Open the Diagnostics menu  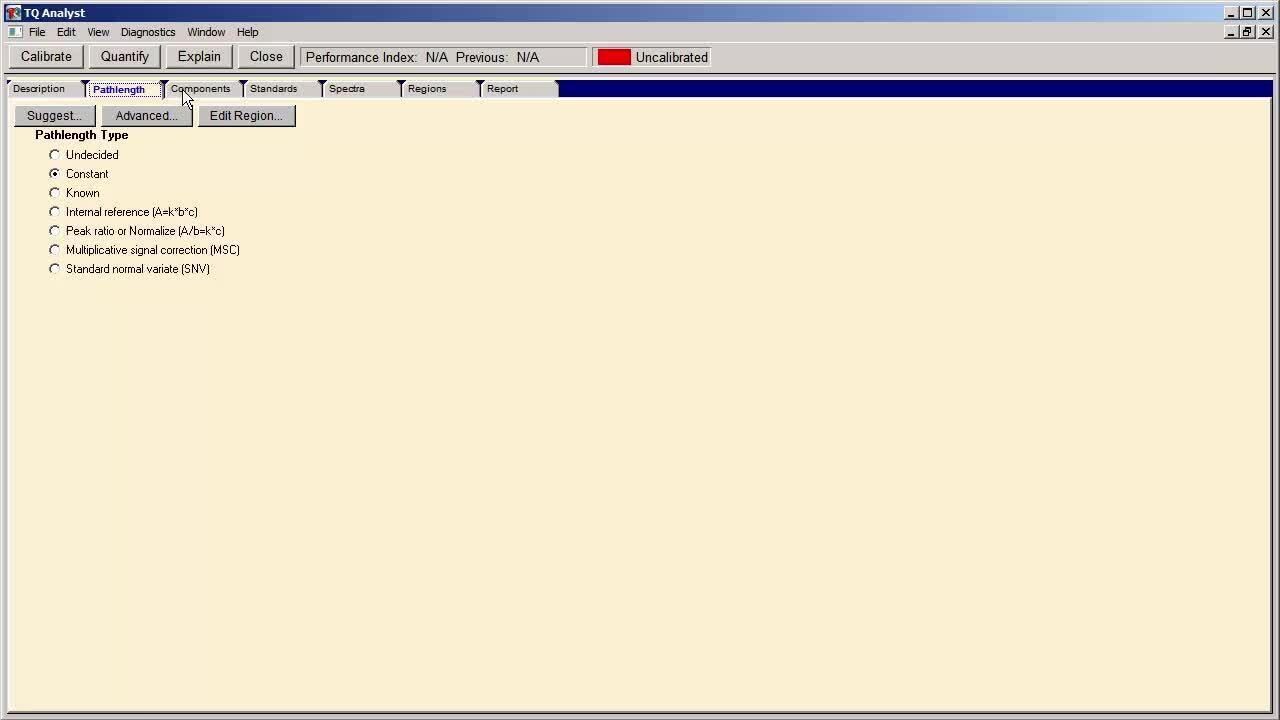(x=148, y=32)
